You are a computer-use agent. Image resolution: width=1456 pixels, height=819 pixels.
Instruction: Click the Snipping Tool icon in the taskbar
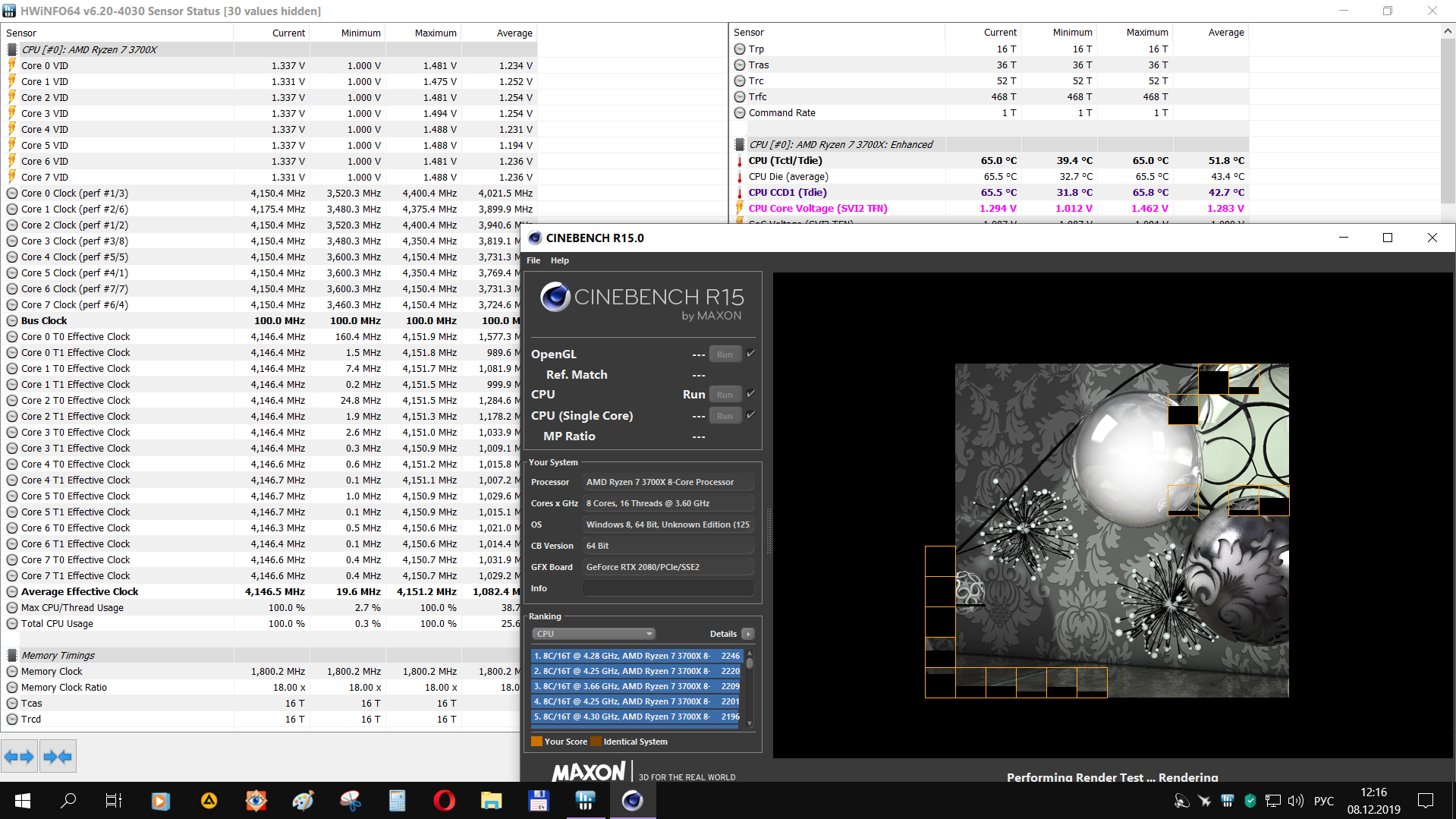[x=350, y=801]
